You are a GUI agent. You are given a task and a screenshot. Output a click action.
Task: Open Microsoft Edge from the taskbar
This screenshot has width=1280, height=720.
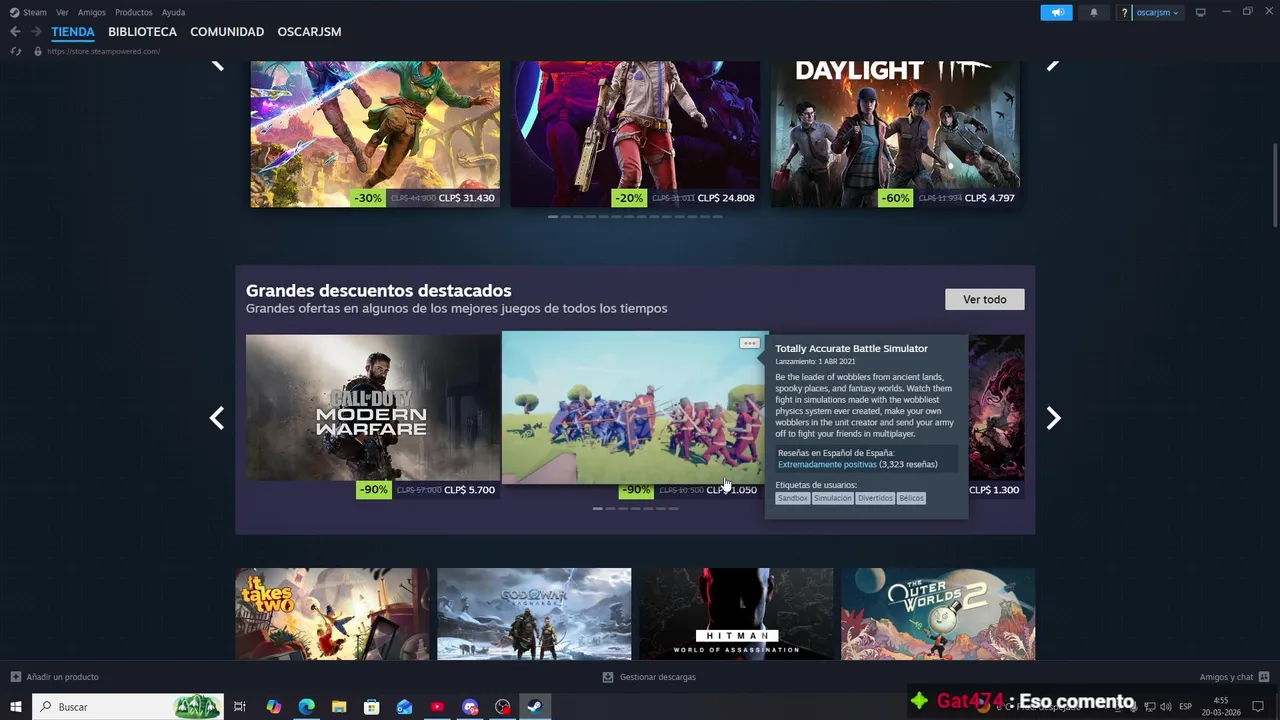click(x=306, y=707)
